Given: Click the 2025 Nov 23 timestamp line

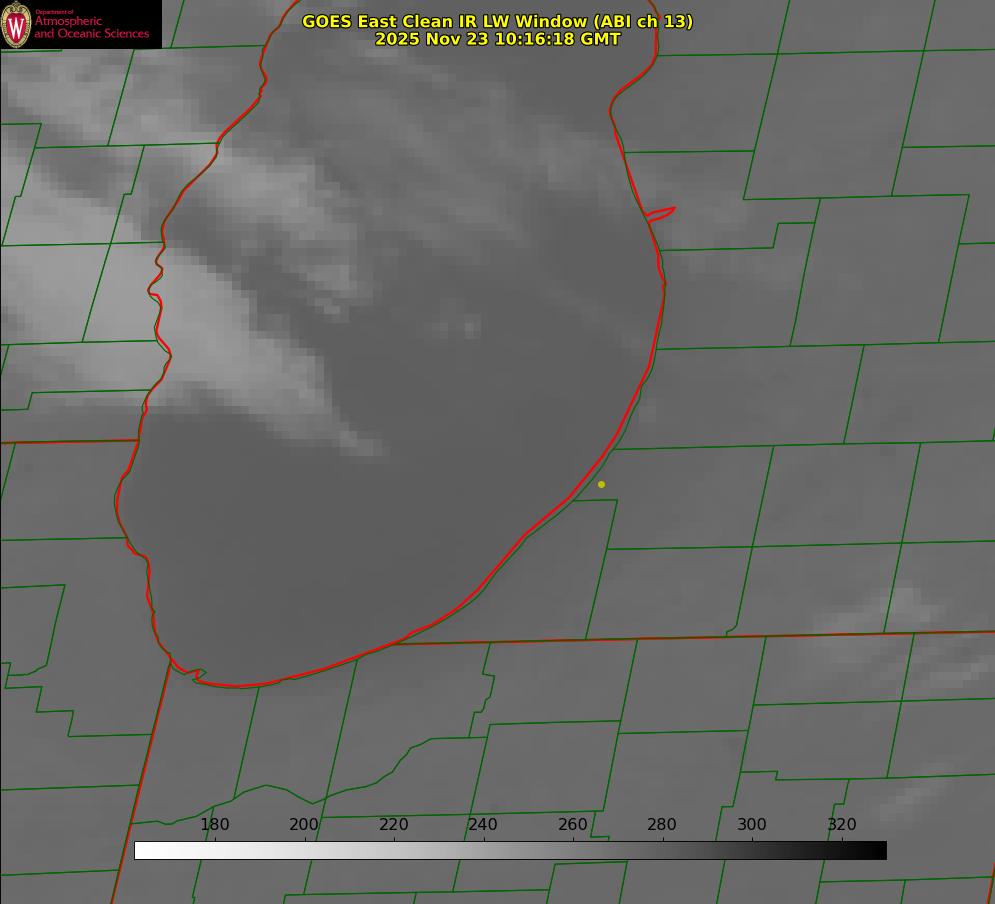Looking at the screenshot, I should click(497, 39).
